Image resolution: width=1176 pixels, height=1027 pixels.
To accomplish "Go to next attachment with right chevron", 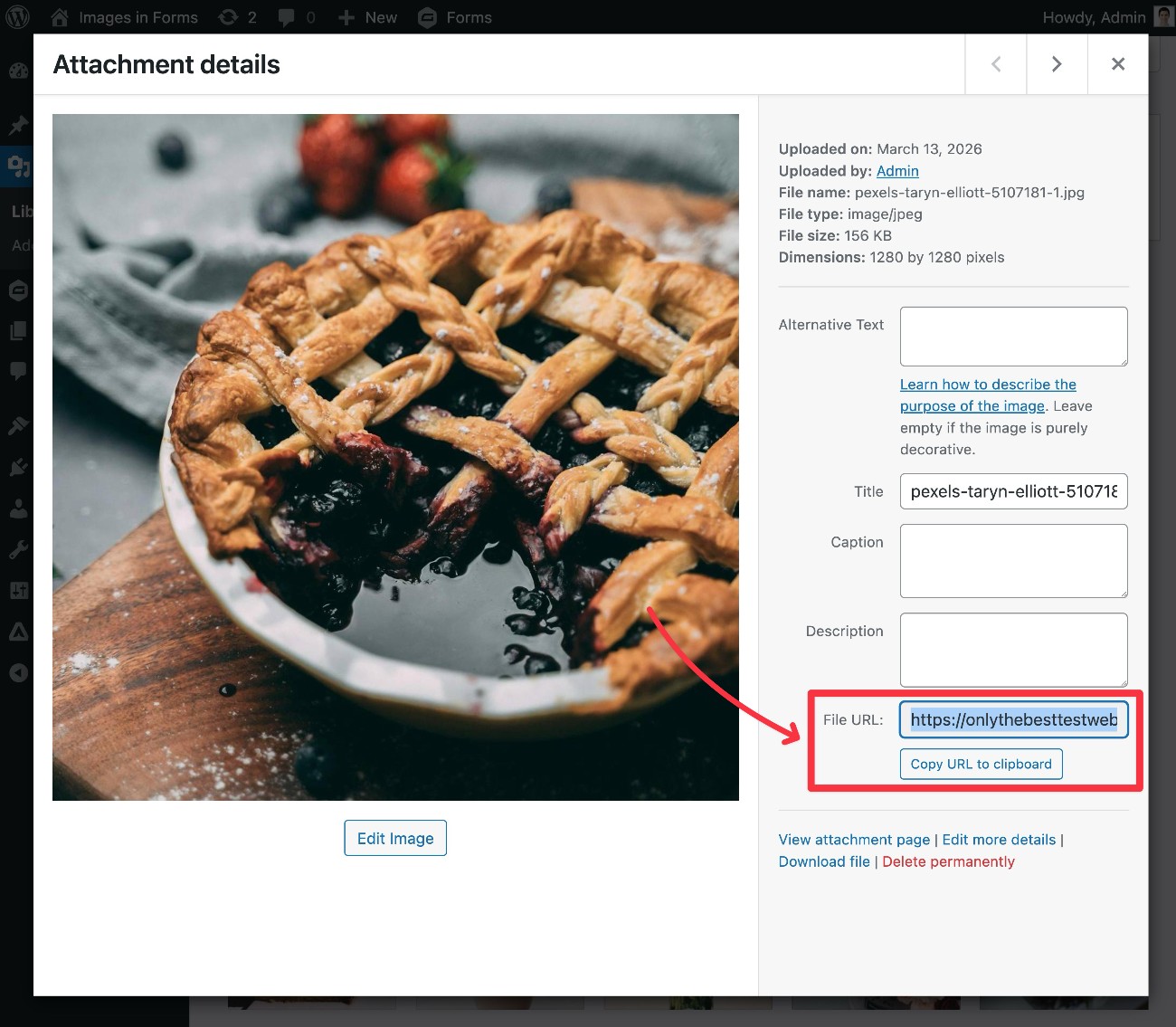I will tap(1056, 64).
